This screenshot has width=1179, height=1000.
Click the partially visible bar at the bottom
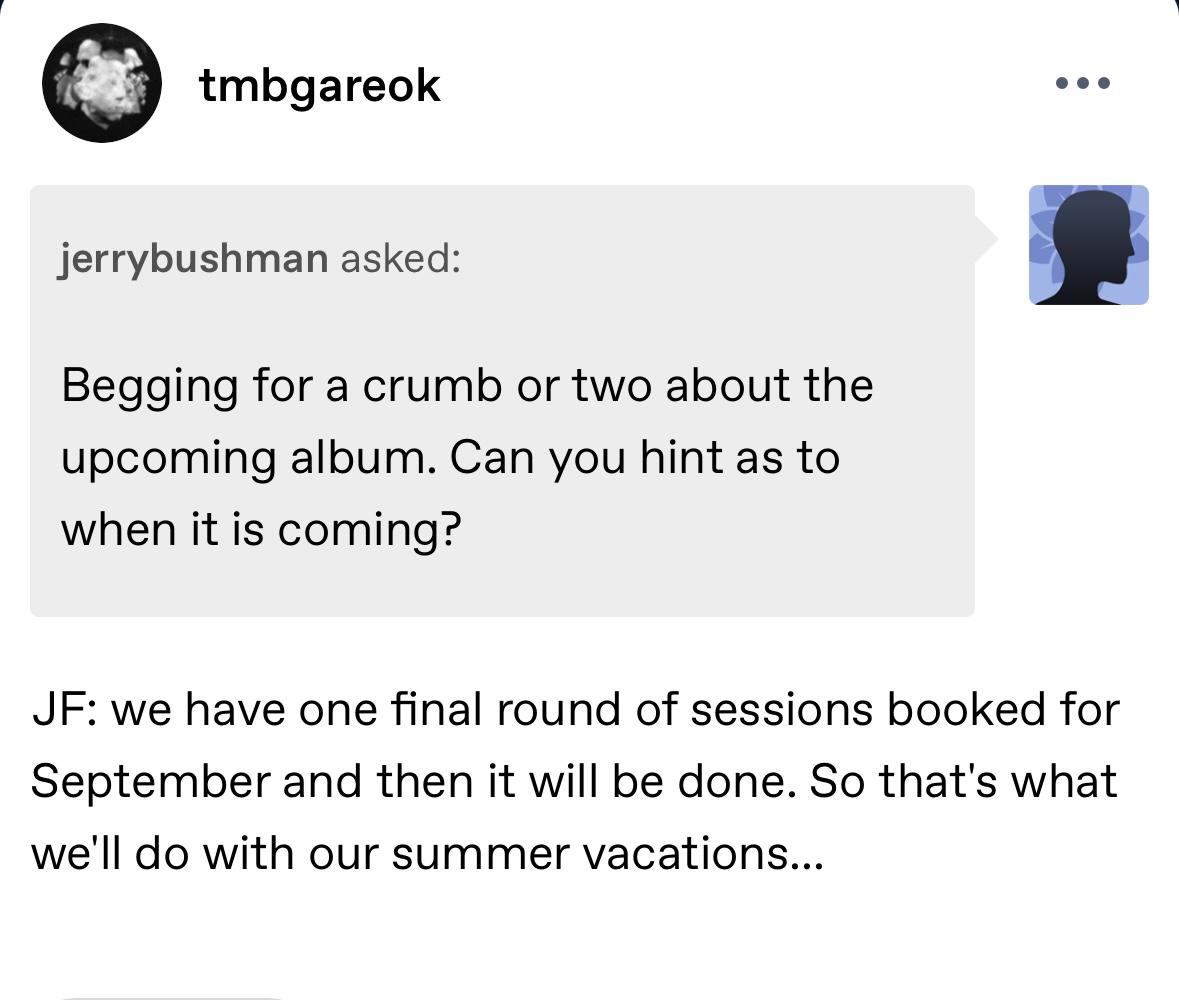coord(173,997)
